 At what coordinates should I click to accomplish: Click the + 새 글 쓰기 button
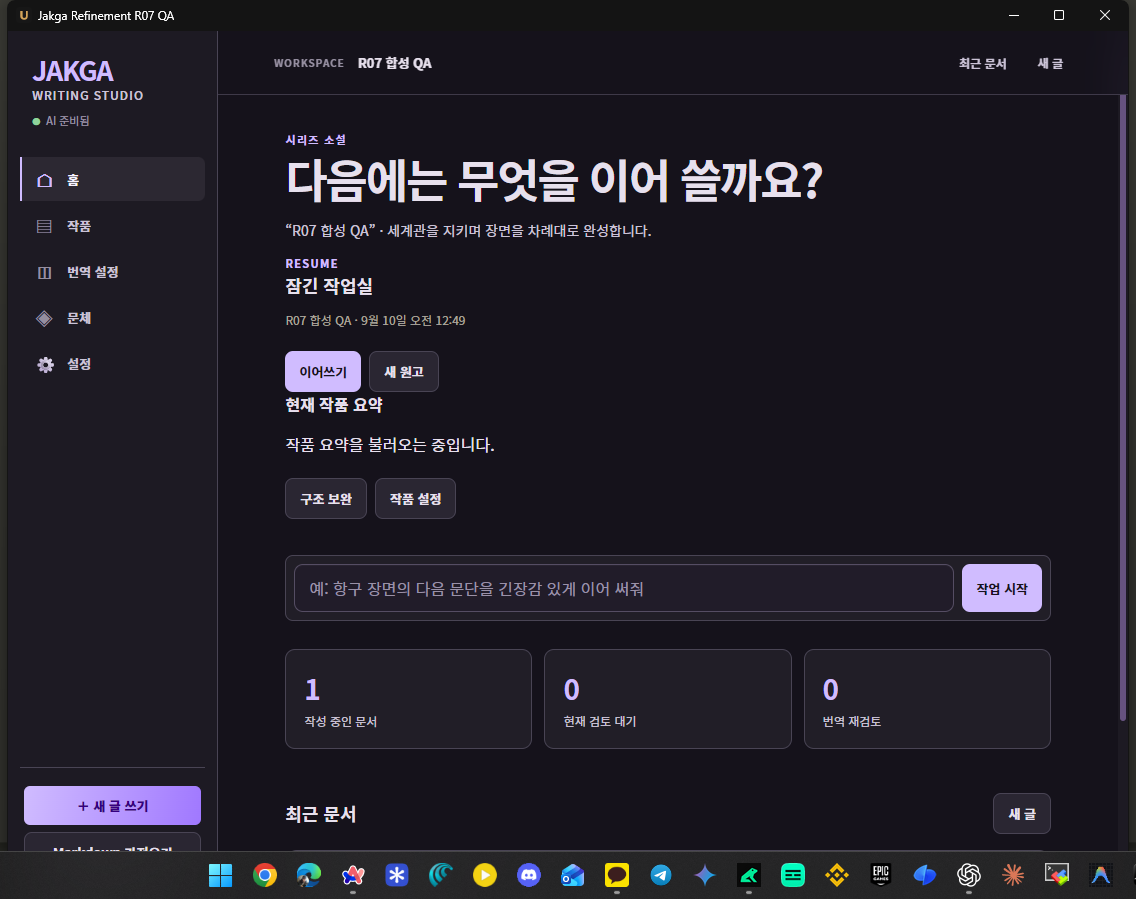(112, 806)
